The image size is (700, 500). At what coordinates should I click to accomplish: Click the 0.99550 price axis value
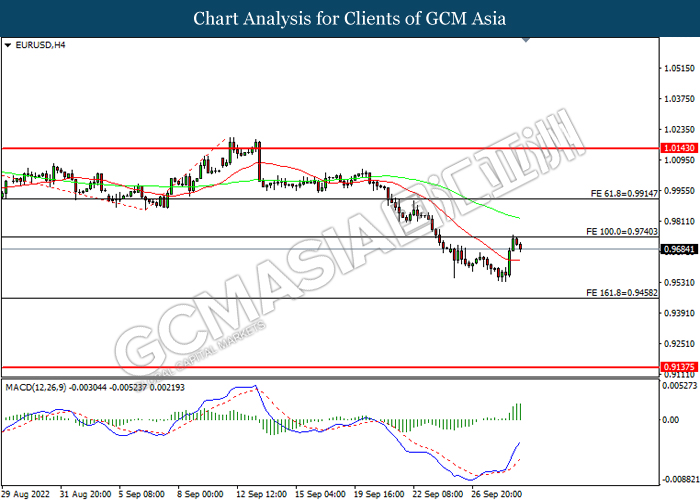click(679, 191)
